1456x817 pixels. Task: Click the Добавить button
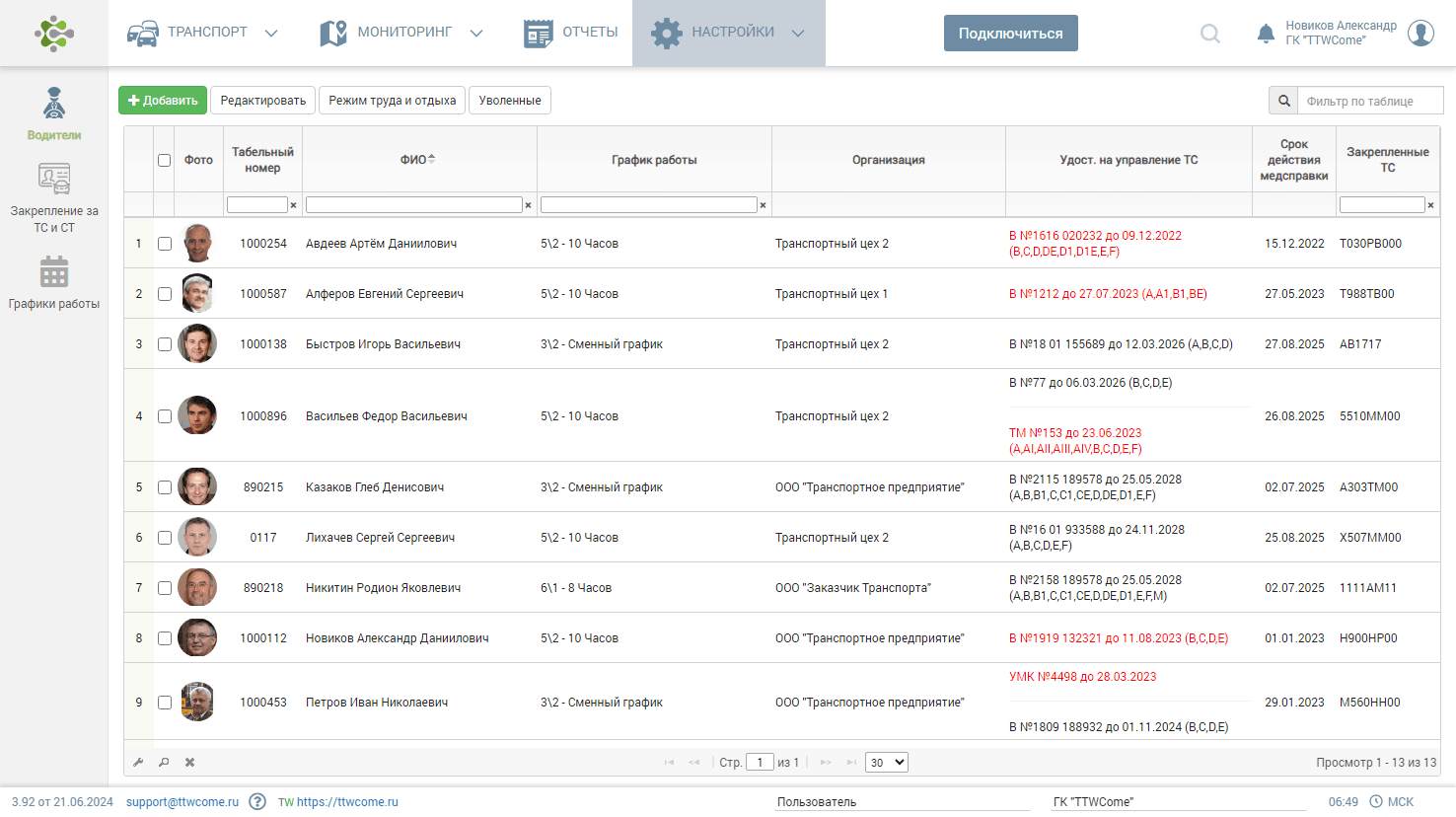(x=163, y=101)
